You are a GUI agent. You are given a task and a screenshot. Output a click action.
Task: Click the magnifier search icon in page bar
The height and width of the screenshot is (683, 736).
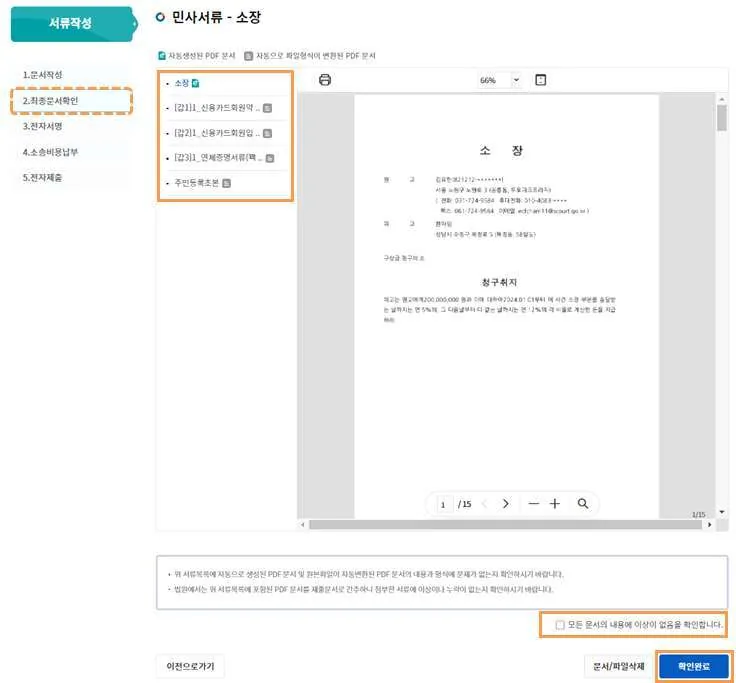[583, 504]
